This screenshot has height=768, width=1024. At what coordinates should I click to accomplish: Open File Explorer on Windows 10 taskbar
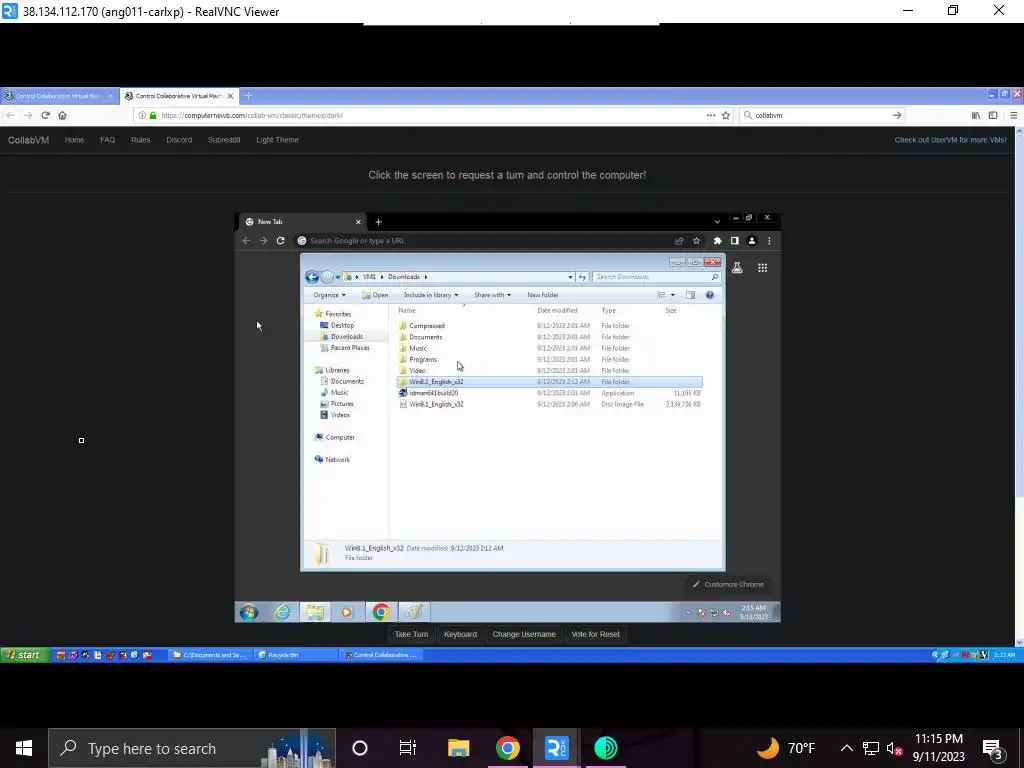point(458,748)
